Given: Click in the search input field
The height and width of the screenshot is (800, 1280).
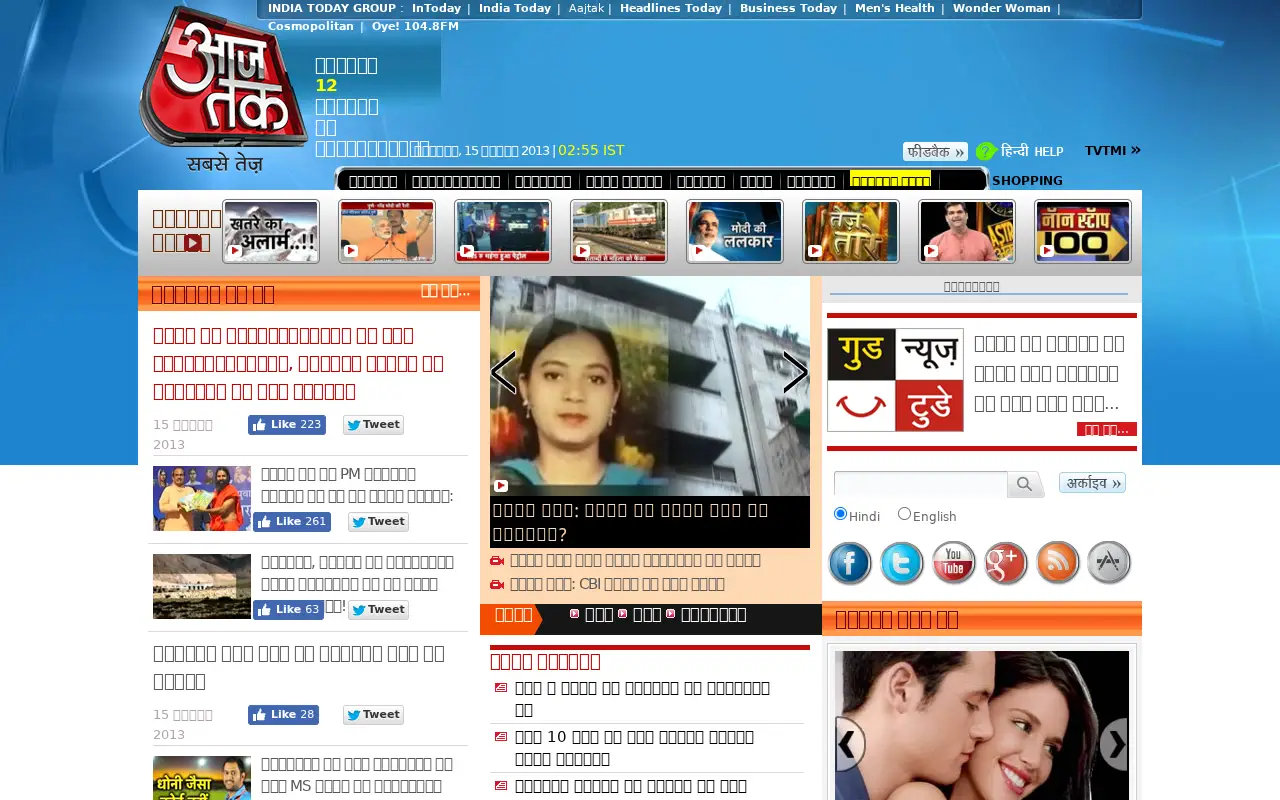Looking at the screenshot, I should tap(921, 484).
